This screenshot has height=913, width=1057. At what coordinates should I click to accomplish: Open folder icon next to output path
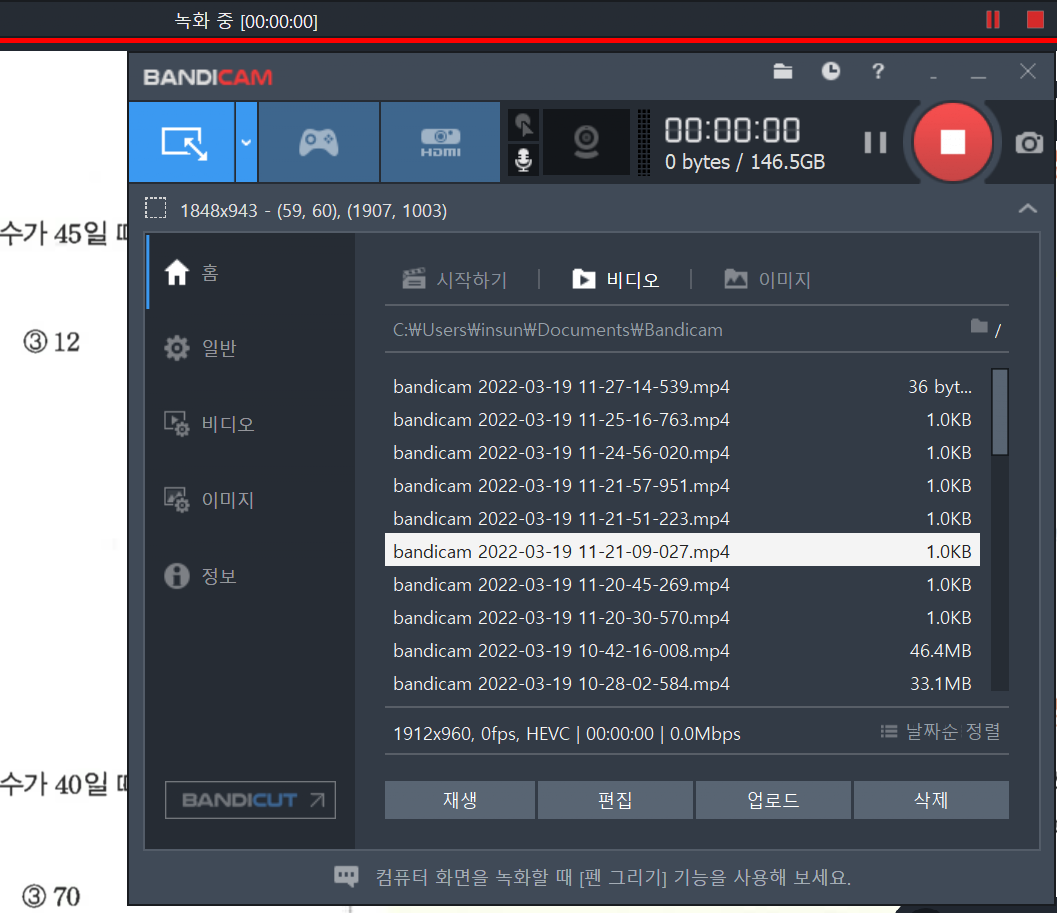pos(979,326)
